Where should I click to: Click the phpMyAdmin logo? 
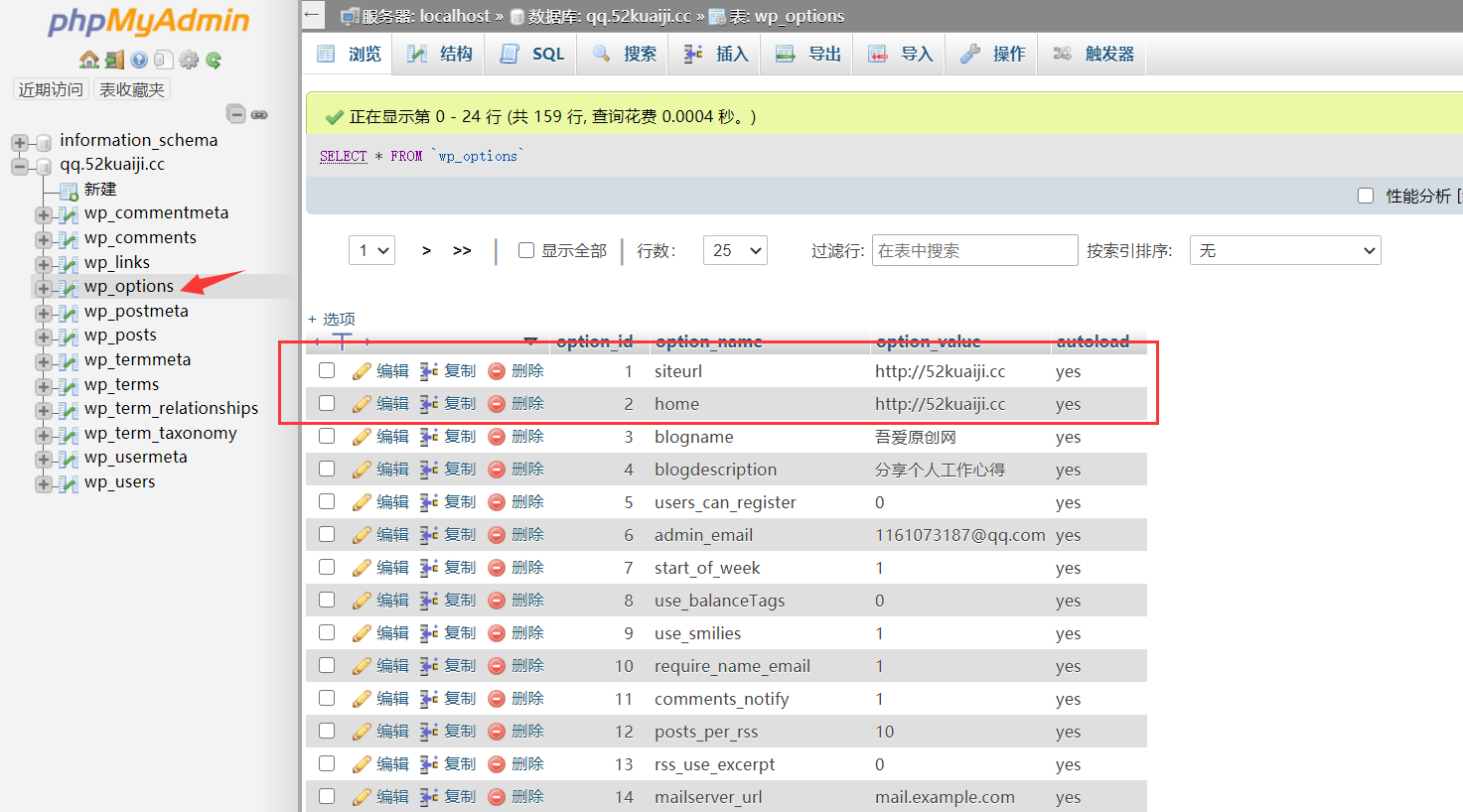point(149,22)
